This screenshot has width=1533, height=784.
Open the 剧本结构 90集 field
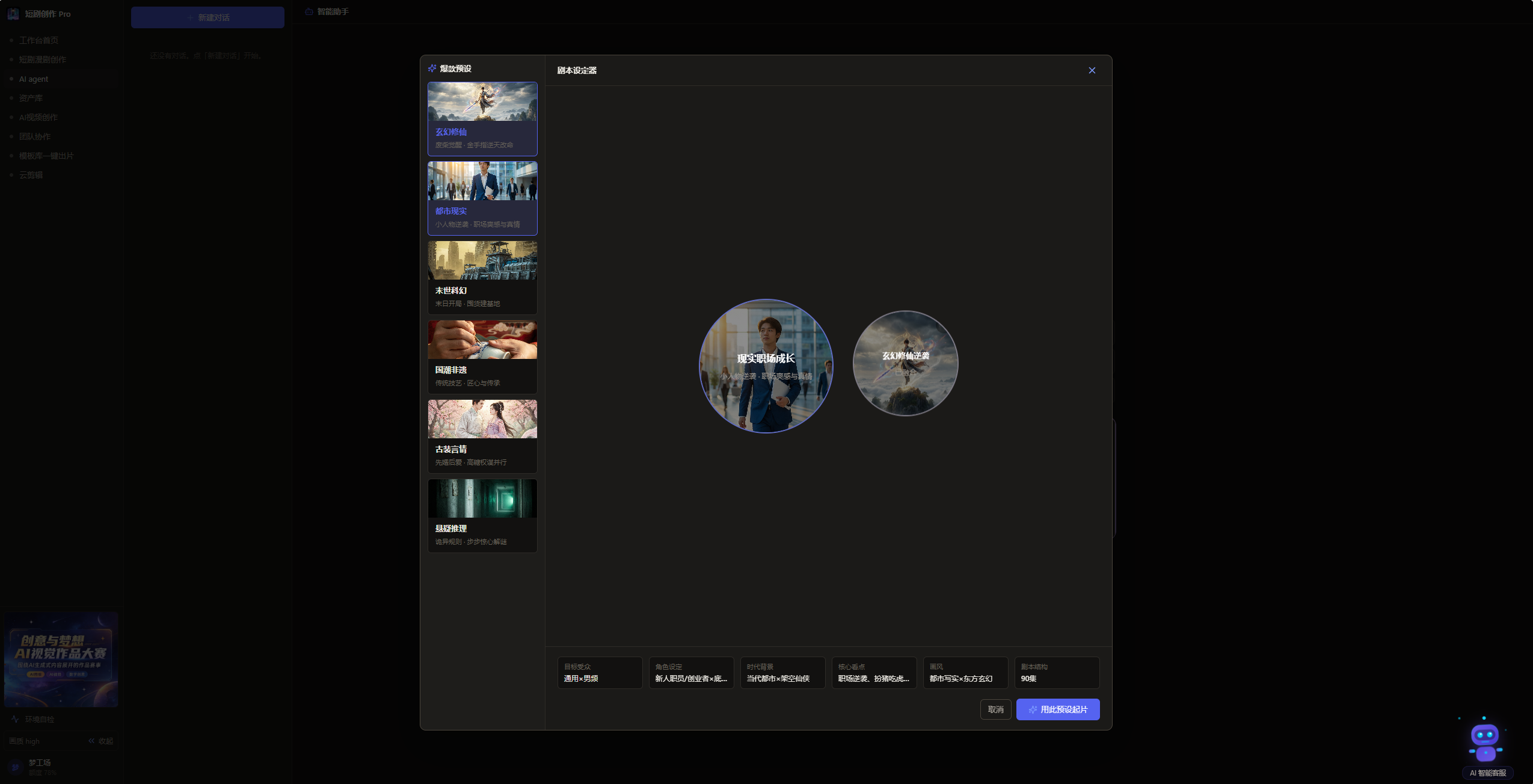(x=1057, y=673)
